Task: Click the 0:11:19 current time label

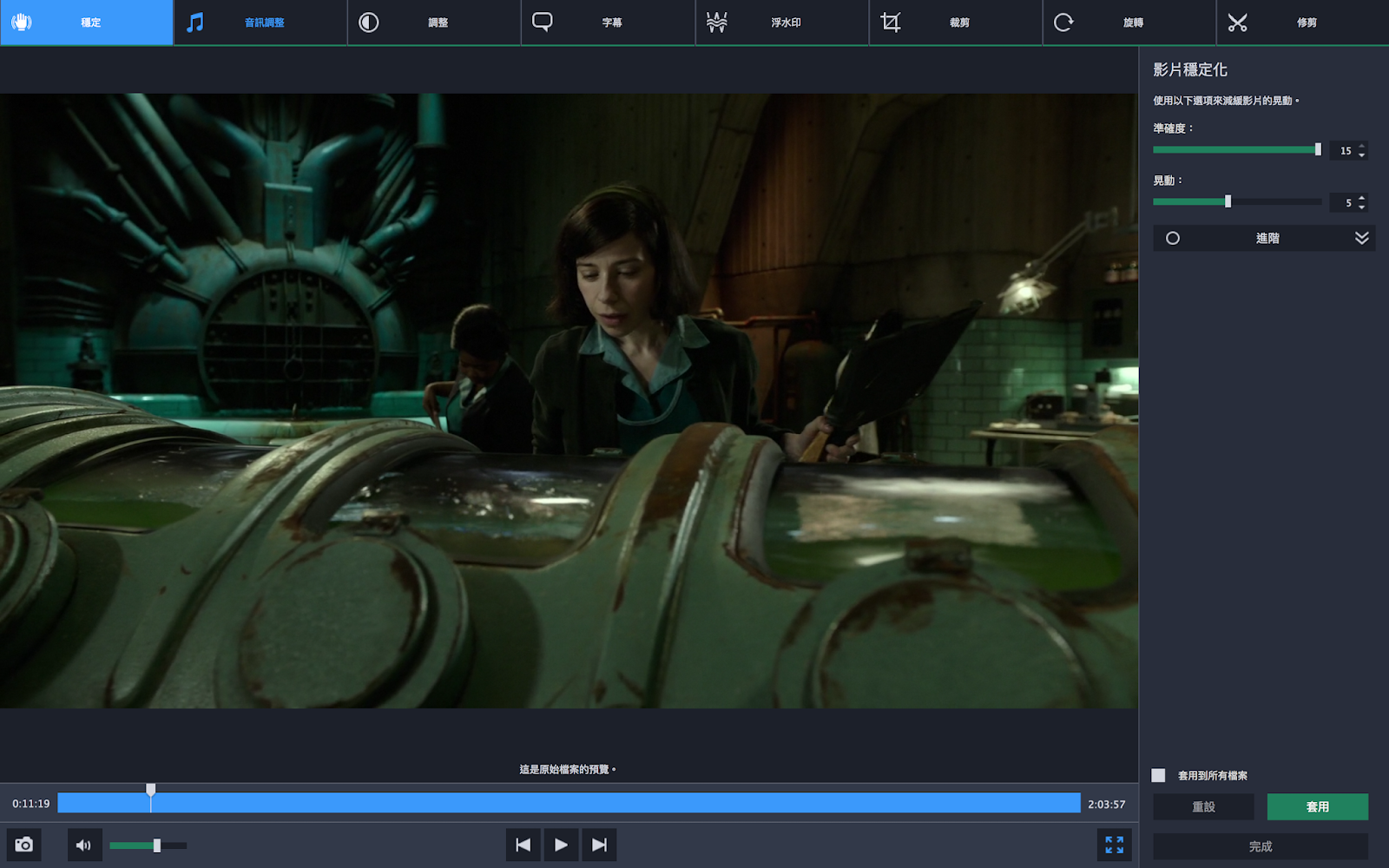Action: point(31,804)
